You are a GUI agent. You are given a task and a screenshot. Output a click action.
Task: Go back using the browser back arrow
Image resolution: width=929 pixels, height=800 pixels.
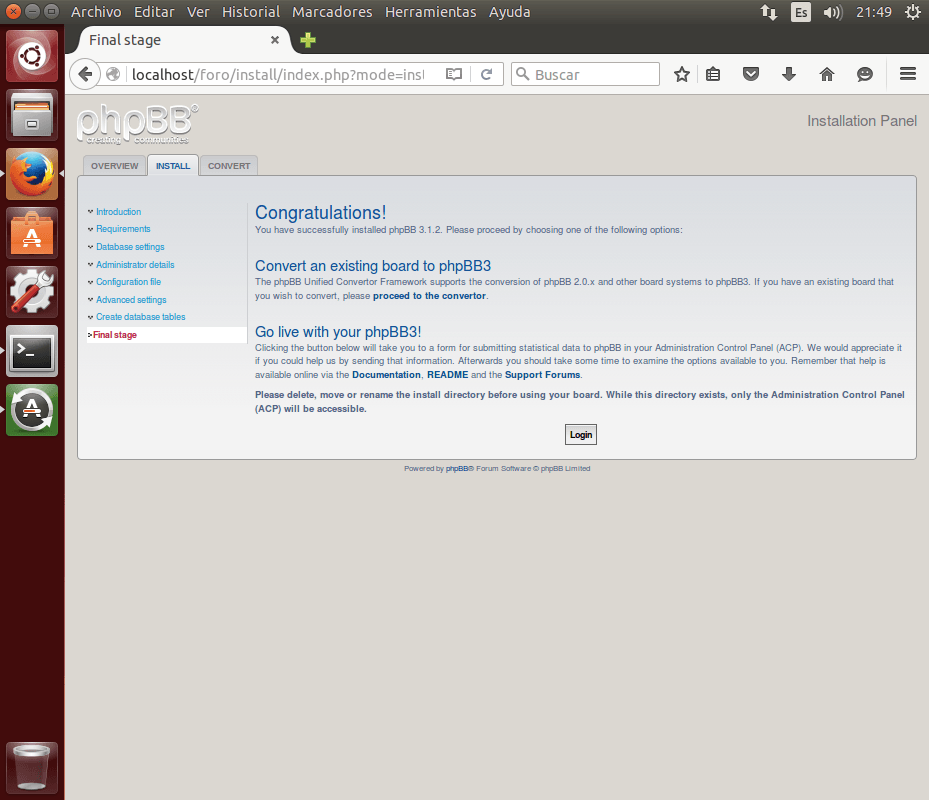click(85, 75)
